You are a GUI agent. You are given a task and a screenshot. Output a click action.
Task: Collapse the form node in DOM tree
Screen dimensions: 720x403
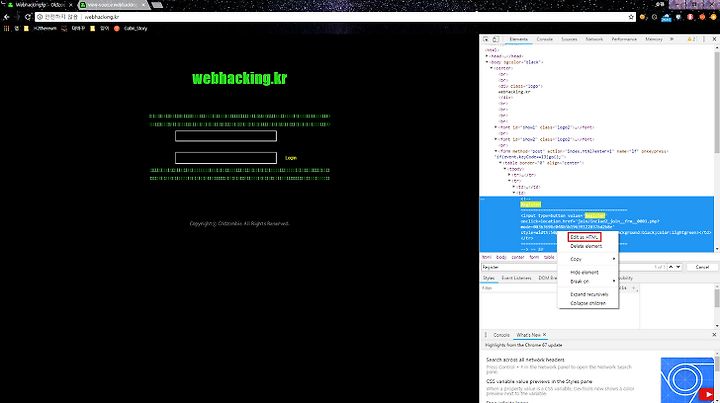tap(496, 151)
